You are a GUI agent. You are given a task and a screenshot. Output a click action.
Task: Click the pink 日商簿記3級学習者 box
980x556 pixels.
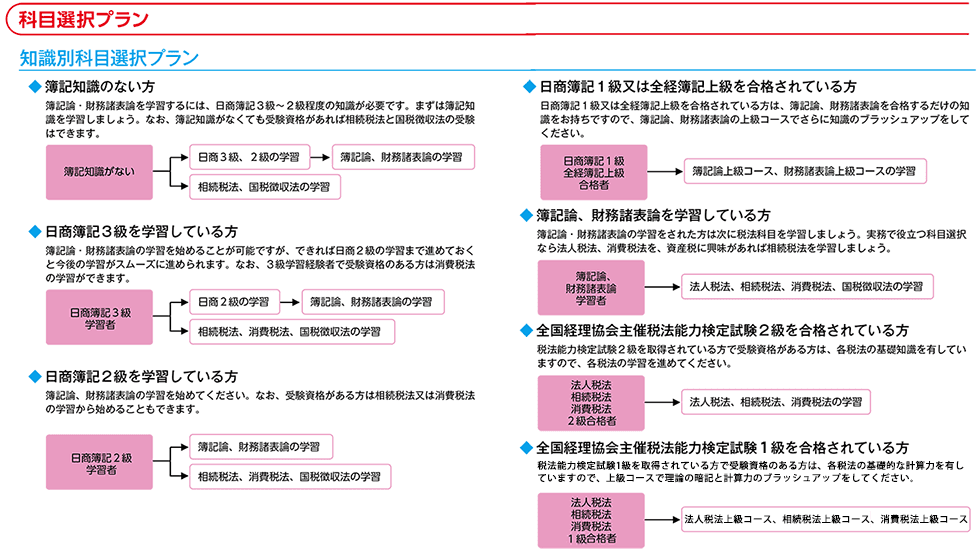pos(100,317)
